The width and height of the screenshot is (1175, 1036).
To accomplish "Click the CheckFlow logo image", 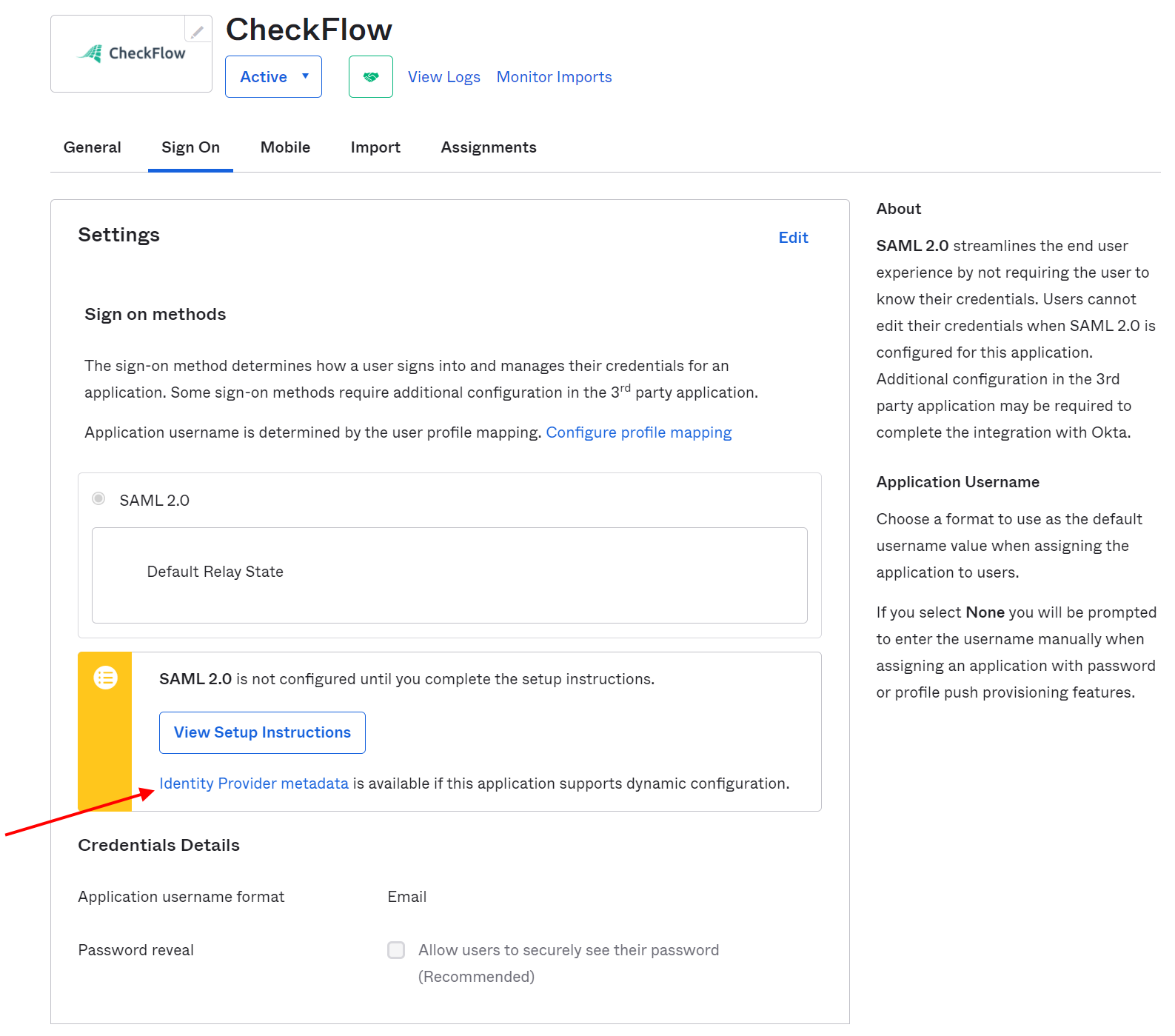I will (132, 53).
